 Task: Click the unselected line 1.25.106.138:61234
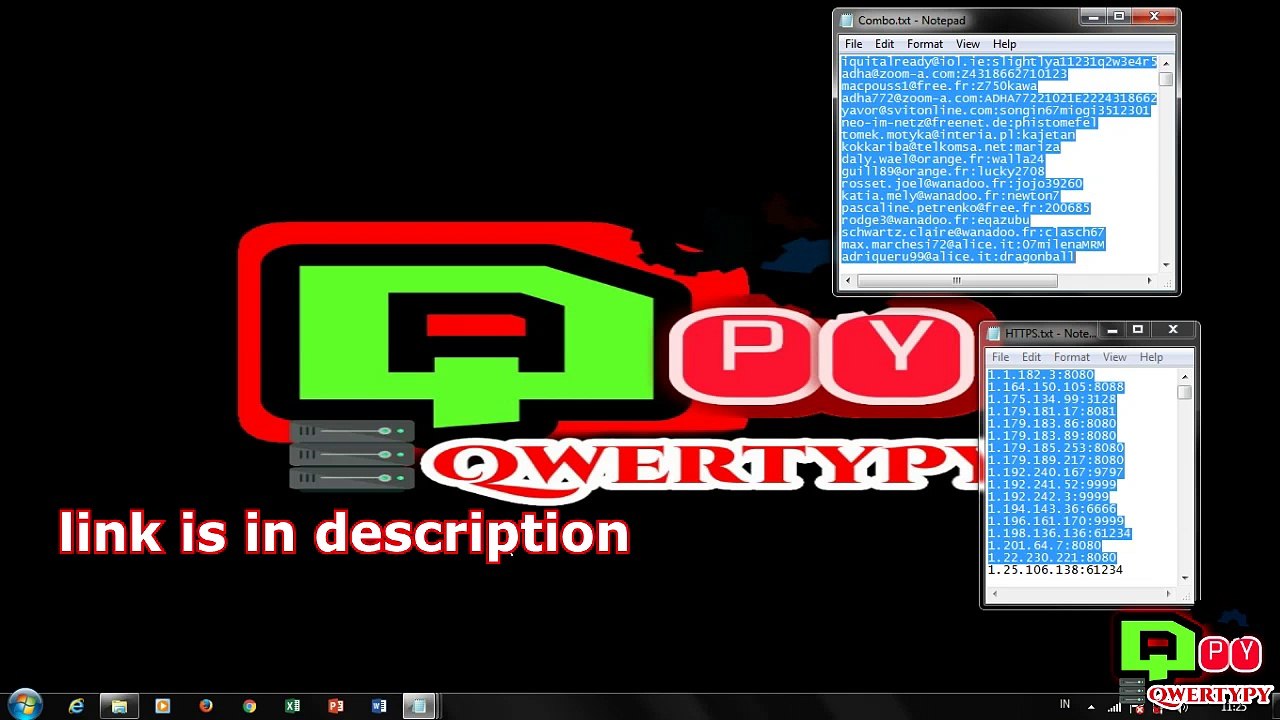(1055, 570)
